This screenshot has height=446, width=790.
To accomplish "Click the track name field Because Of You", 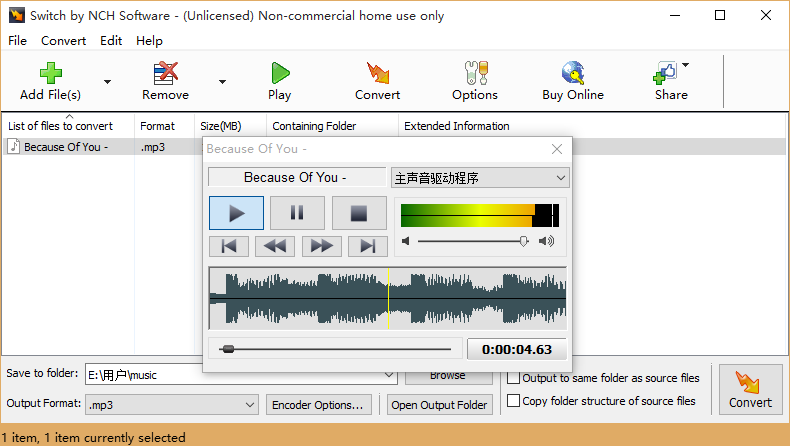I will [297, 177].
